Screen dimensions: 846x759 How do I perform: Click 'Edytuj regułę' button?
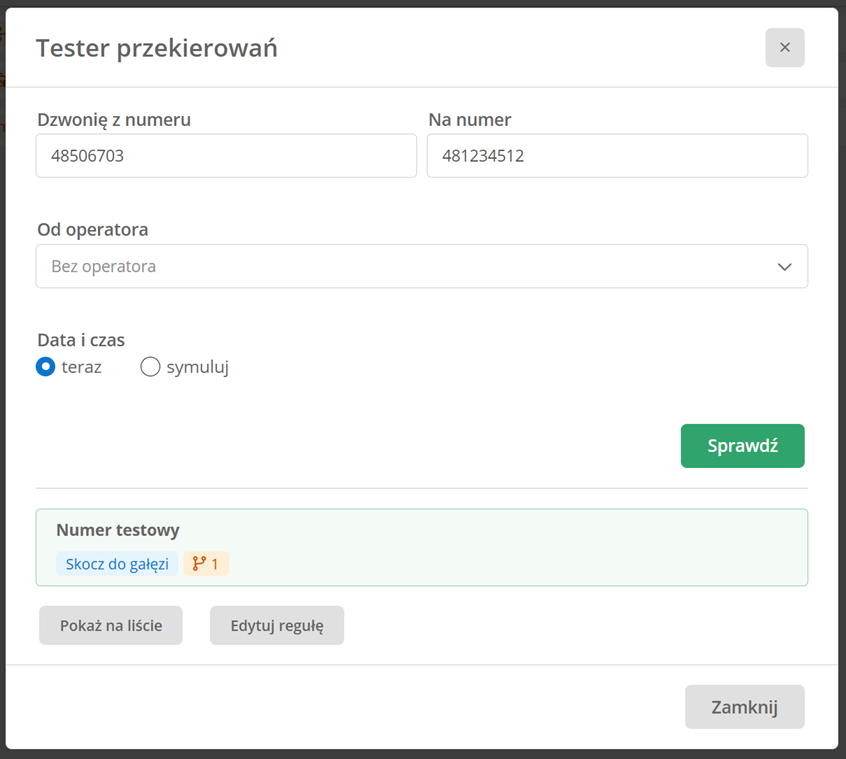pyautogui.click(x=277, y=625)
